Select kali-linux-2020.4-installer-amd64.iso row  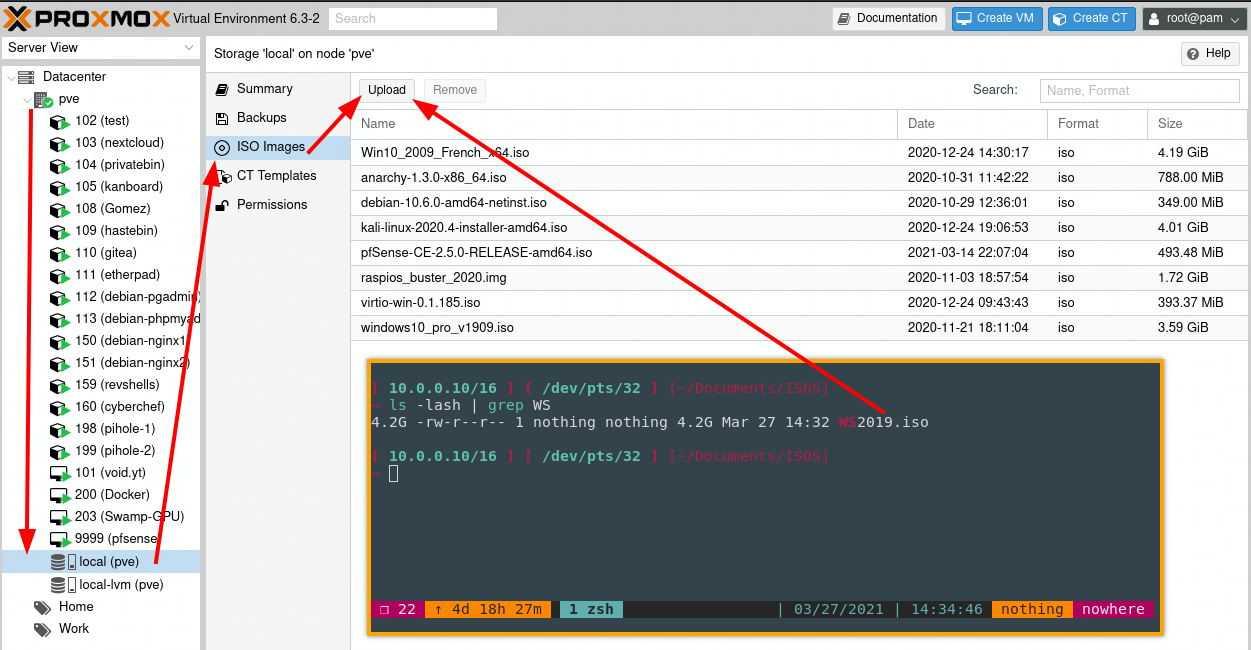pos(800,228)
